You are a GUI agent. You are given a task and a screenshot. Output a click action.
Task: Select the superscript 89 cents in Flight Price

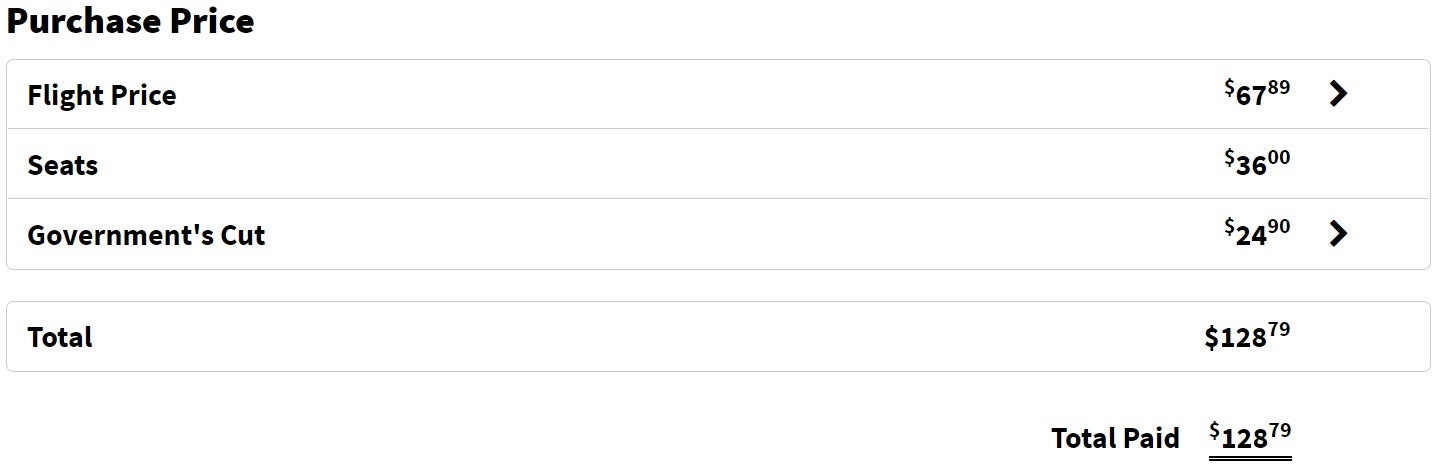[1279, 88]
